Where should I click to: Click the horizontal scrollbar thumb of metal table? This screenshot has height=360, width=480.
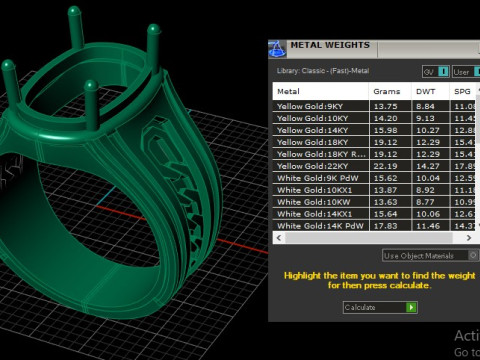click(369, 238)
